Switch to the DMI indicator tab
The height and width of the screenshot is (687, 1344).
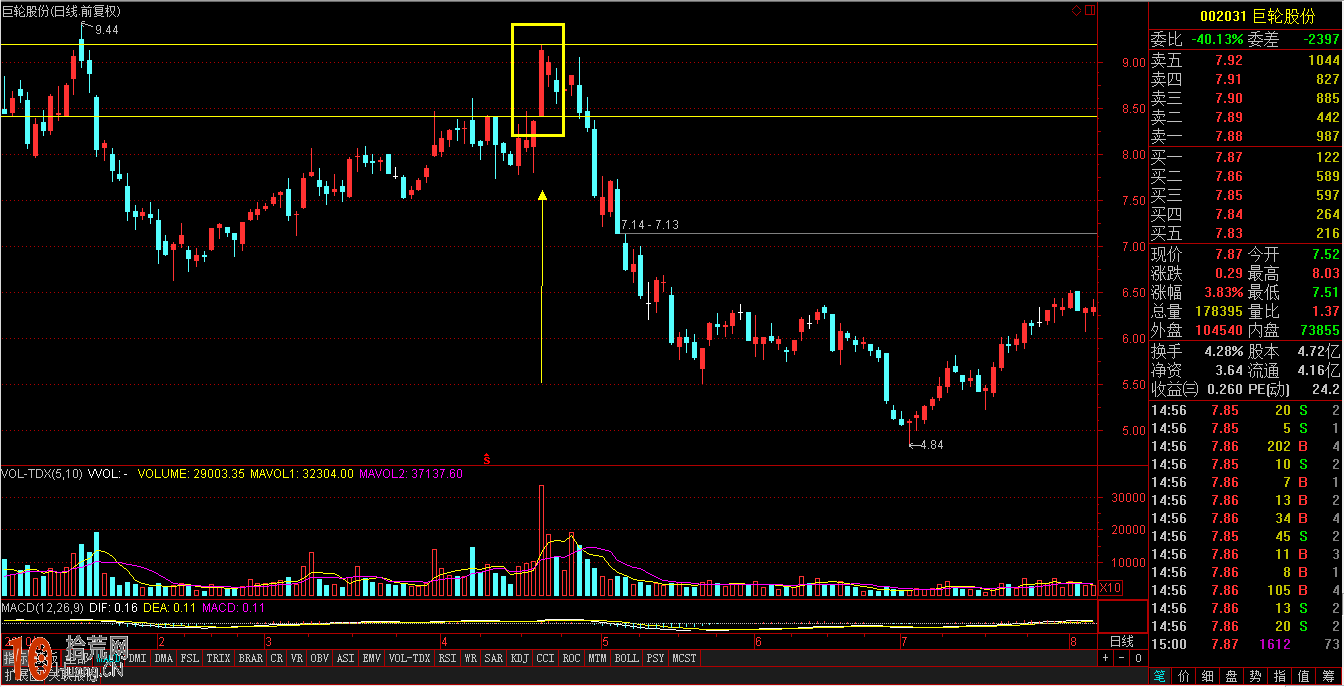pyautogui.click(x=137, y=658)
